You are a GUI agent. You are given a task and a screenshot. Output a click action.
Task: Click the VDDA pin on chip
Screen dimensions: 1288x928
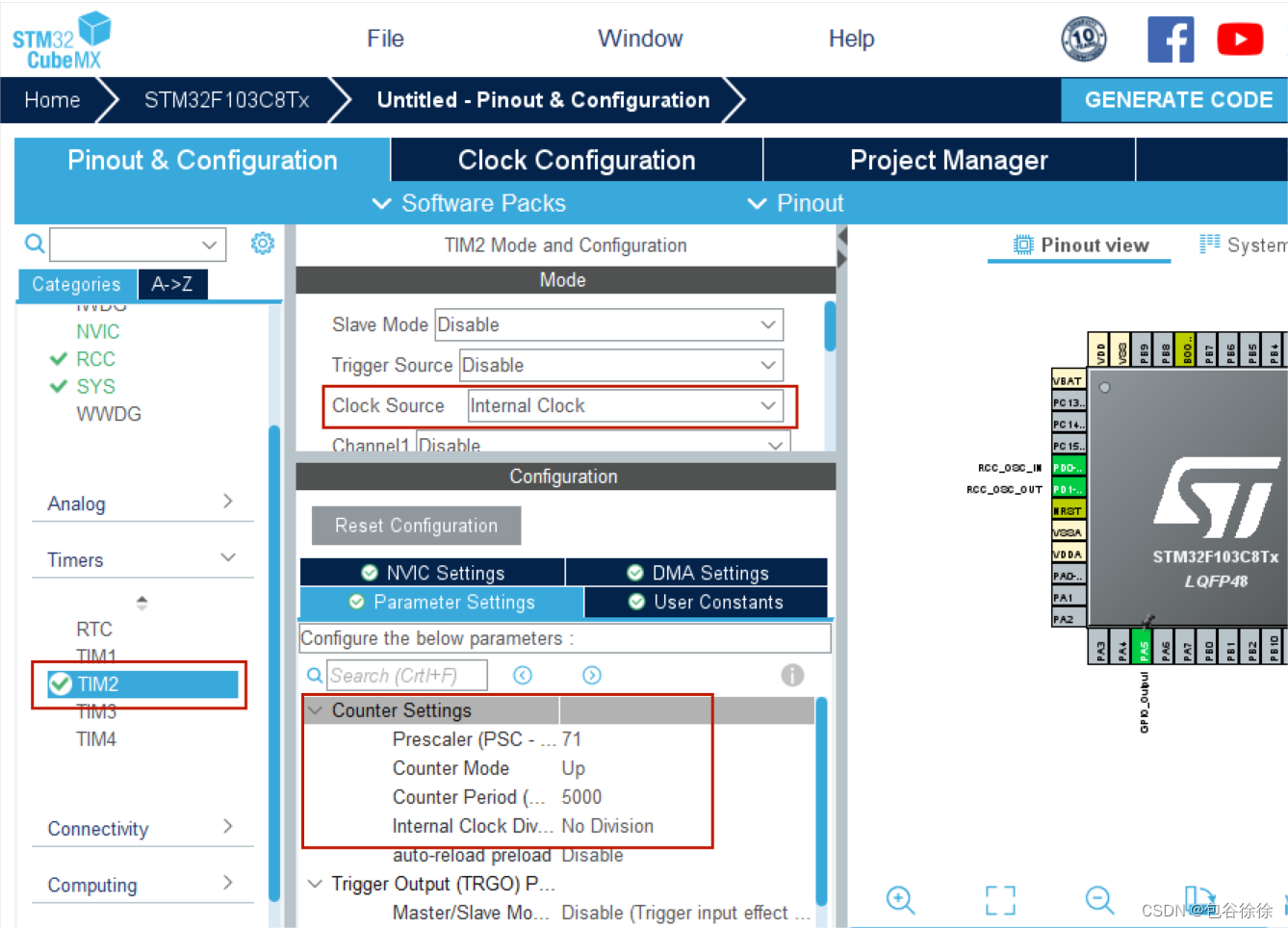(1068, 554)
